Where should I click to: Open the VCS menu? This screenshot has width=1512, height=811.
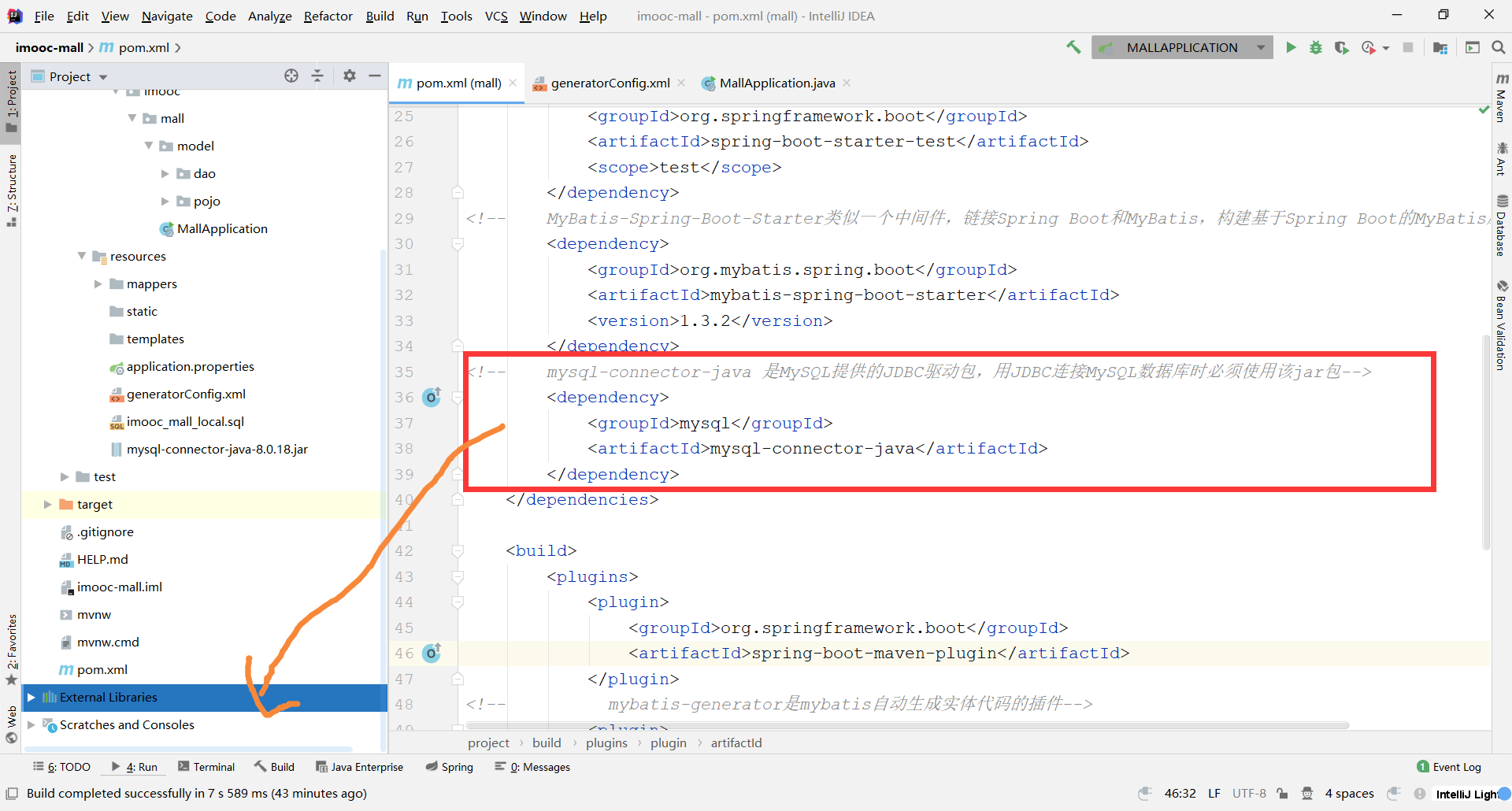pyautogui.click(x=496, y=16)
